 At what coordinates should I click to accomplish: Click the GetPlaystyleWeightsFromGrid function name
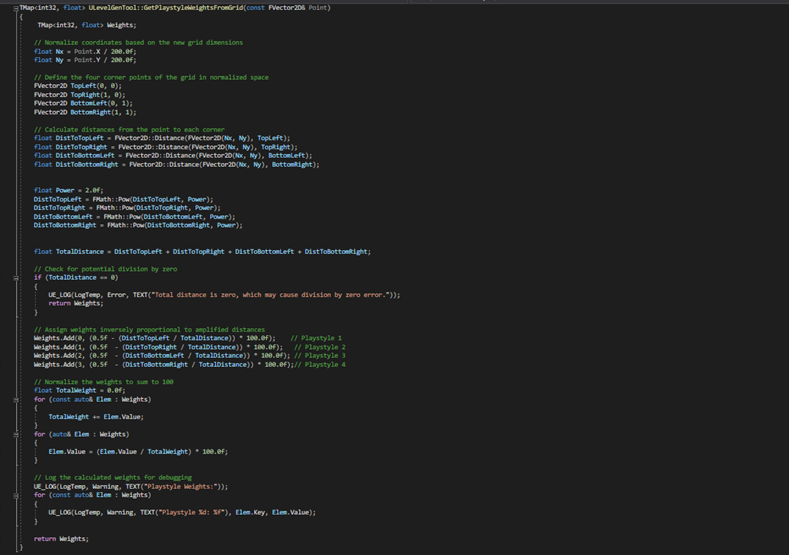coord(192,7)
